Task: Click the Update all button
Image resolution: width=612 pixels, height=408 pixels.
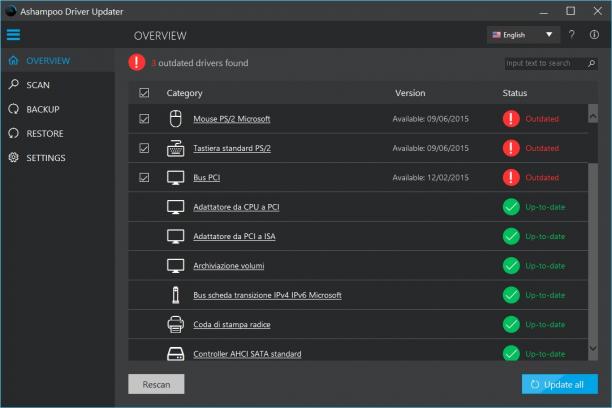Action: pos(560,384)
